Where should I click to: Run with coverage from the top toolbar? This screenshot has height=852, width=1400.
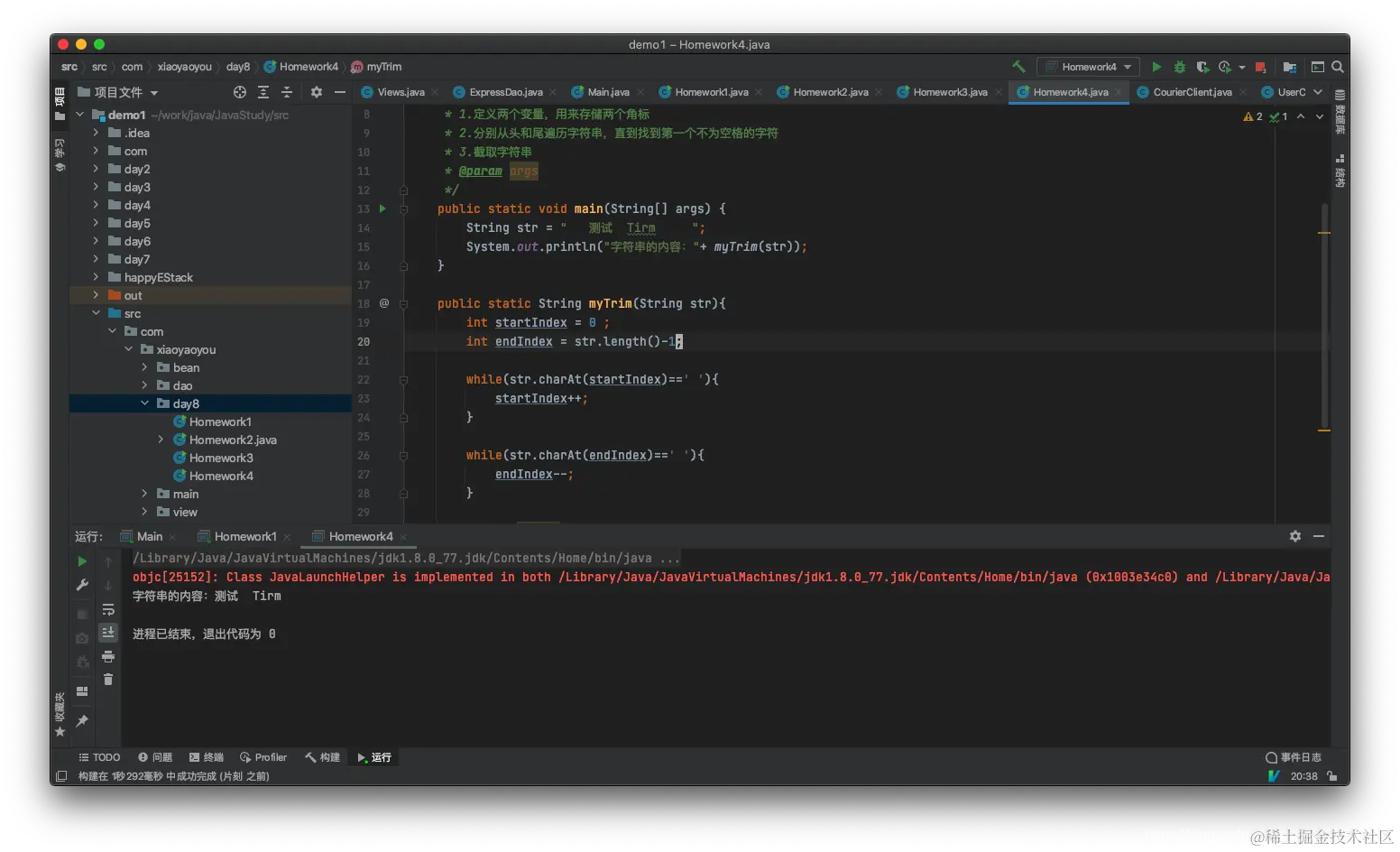point(1202,67)
